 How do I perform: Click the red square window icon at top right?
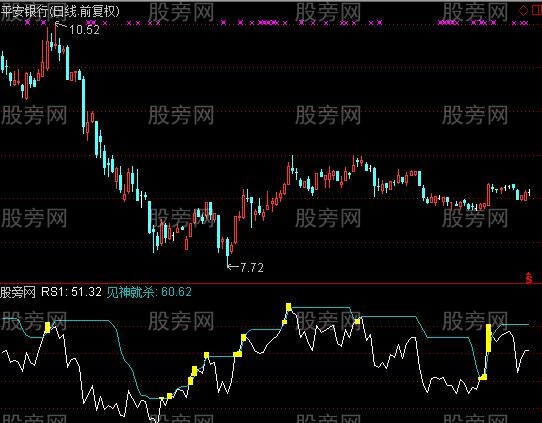[x=537, y=10]
